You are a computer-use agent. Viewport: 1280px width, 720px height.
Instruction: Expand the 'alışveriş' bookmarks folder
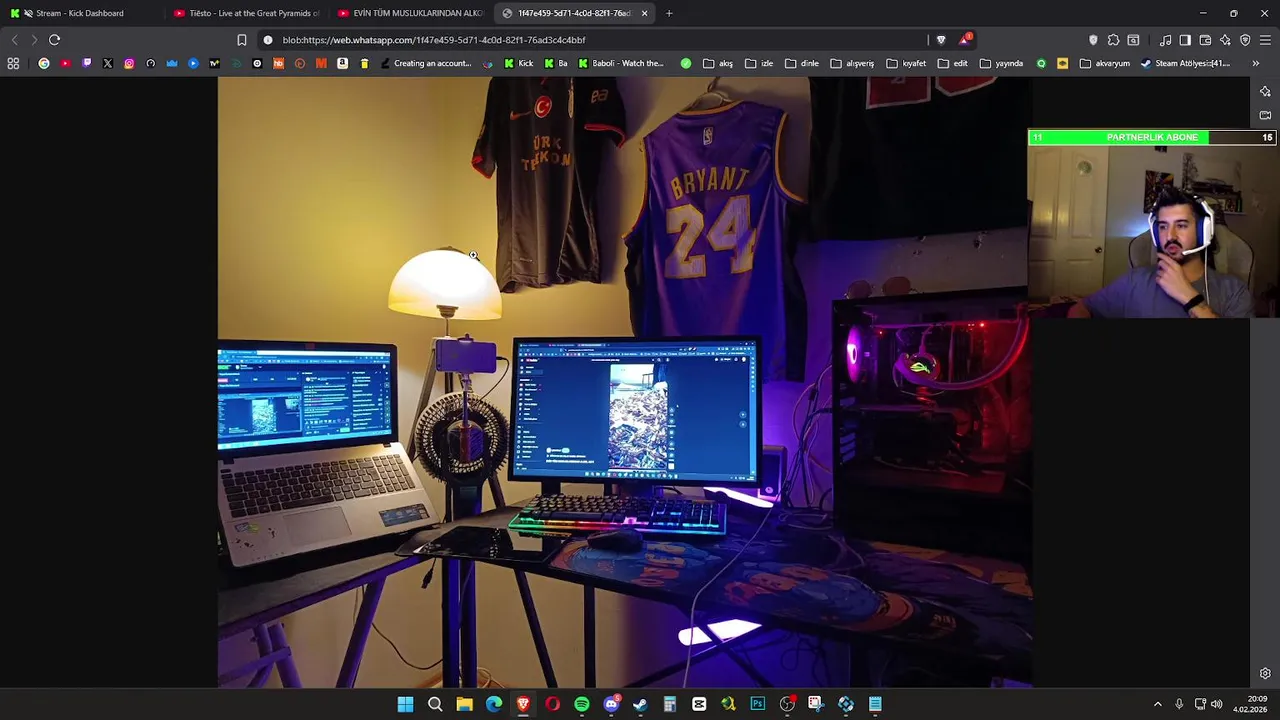[x=852, y=63]
